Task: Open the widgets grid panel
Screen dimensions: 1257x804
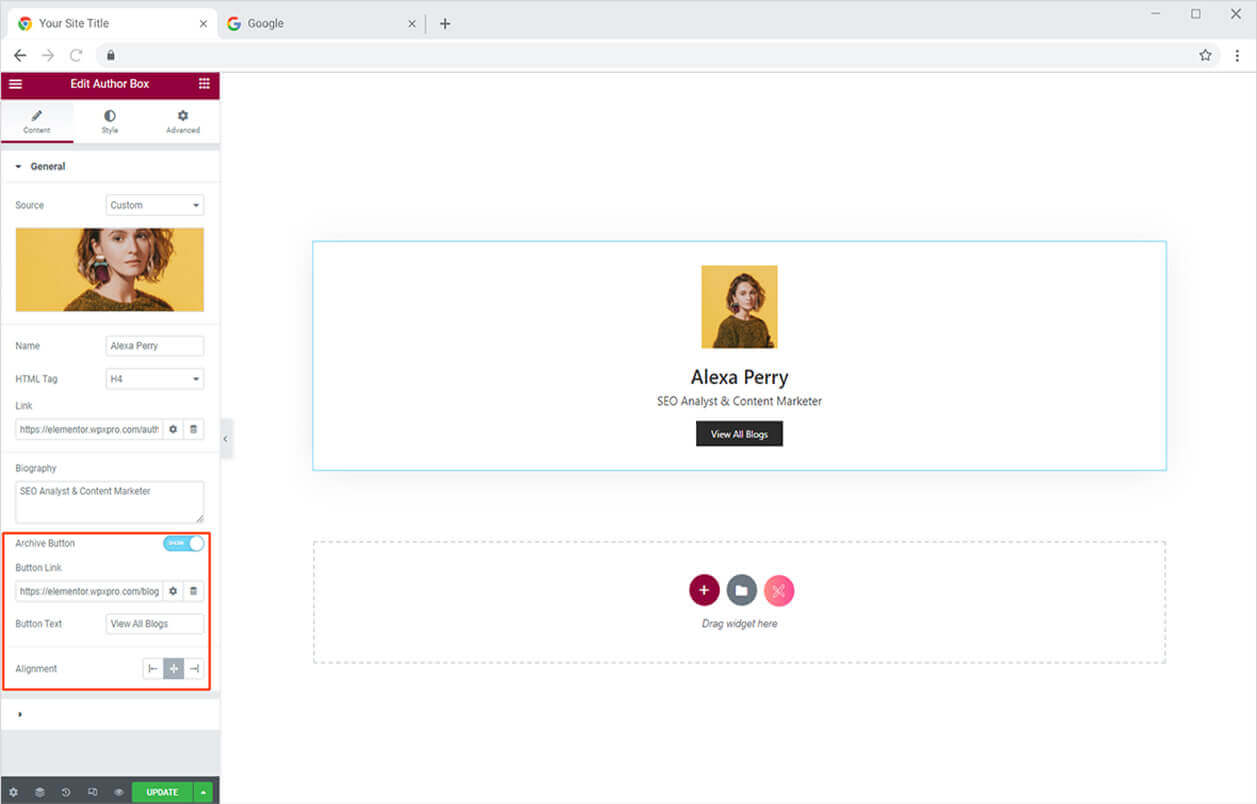Action: pos(204,84)
